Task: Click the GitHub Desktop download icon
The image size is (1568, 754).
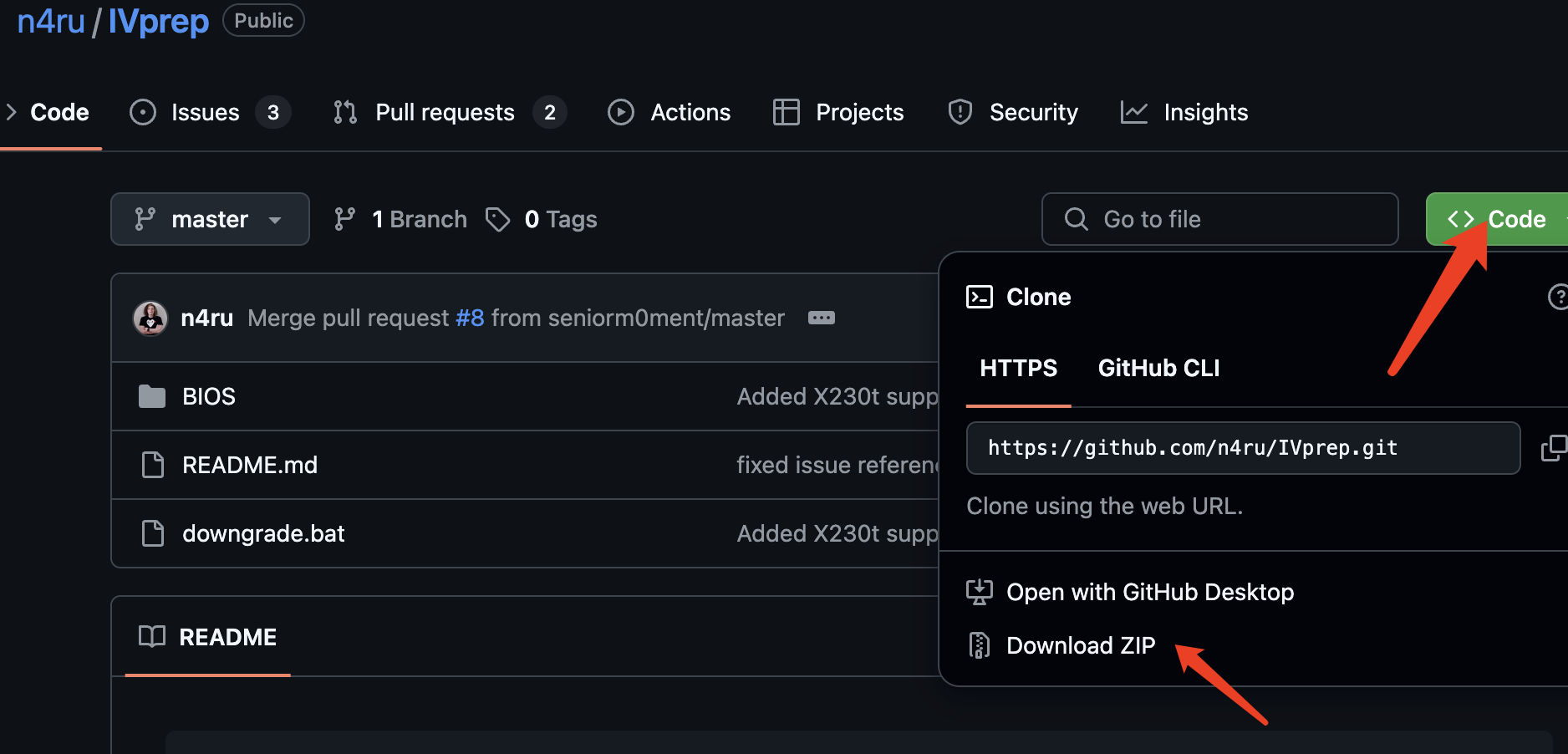Action: (x=980, y=592)
